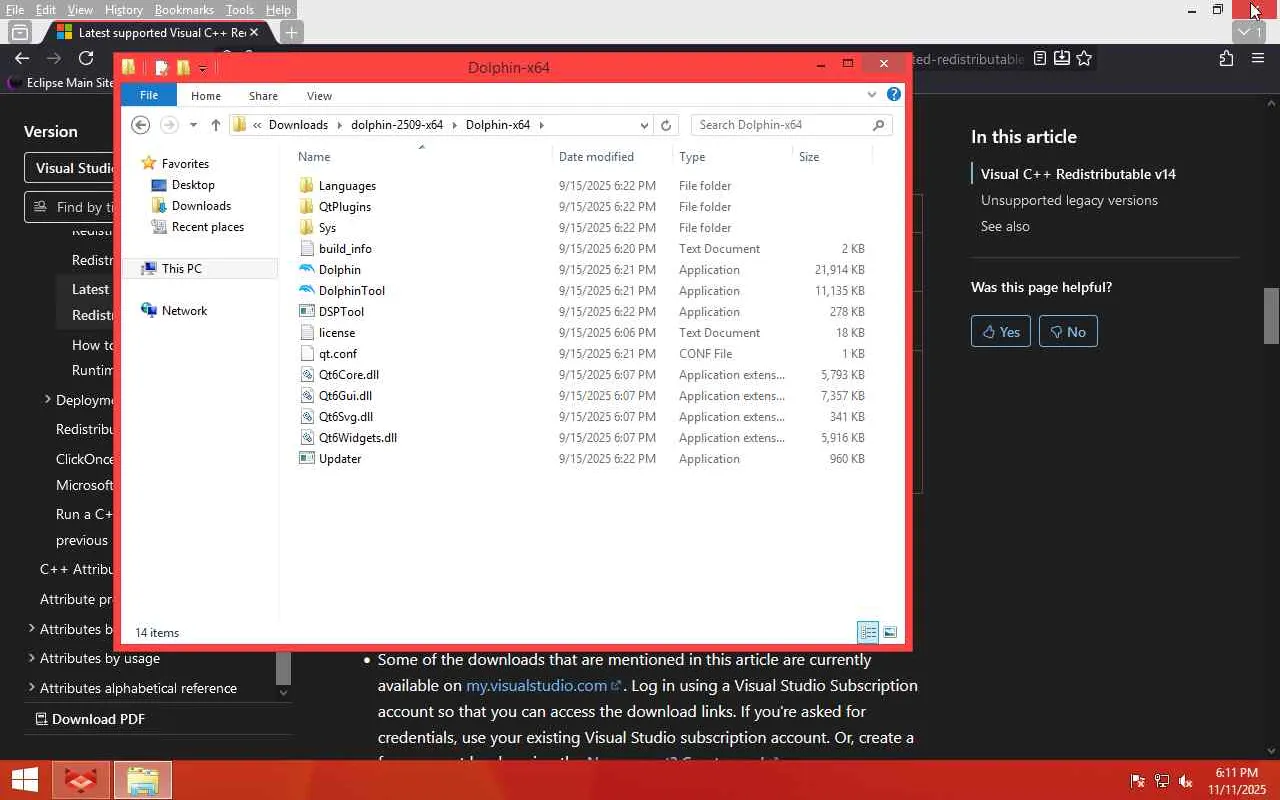Click Yes for page helpful feedback
The width and height of the screenshot is (1280, 800).
point(1001,332)
